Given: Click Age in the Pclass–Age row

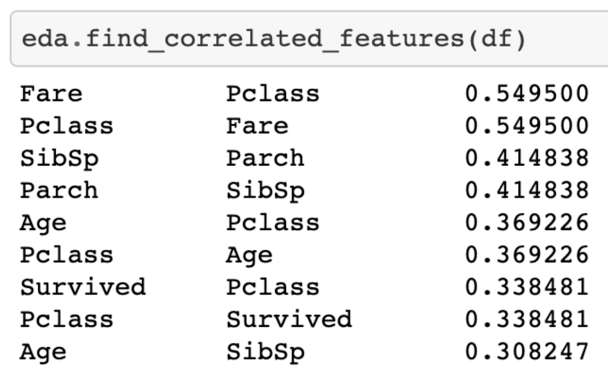Looking at the screenshot, I should 250,256.
